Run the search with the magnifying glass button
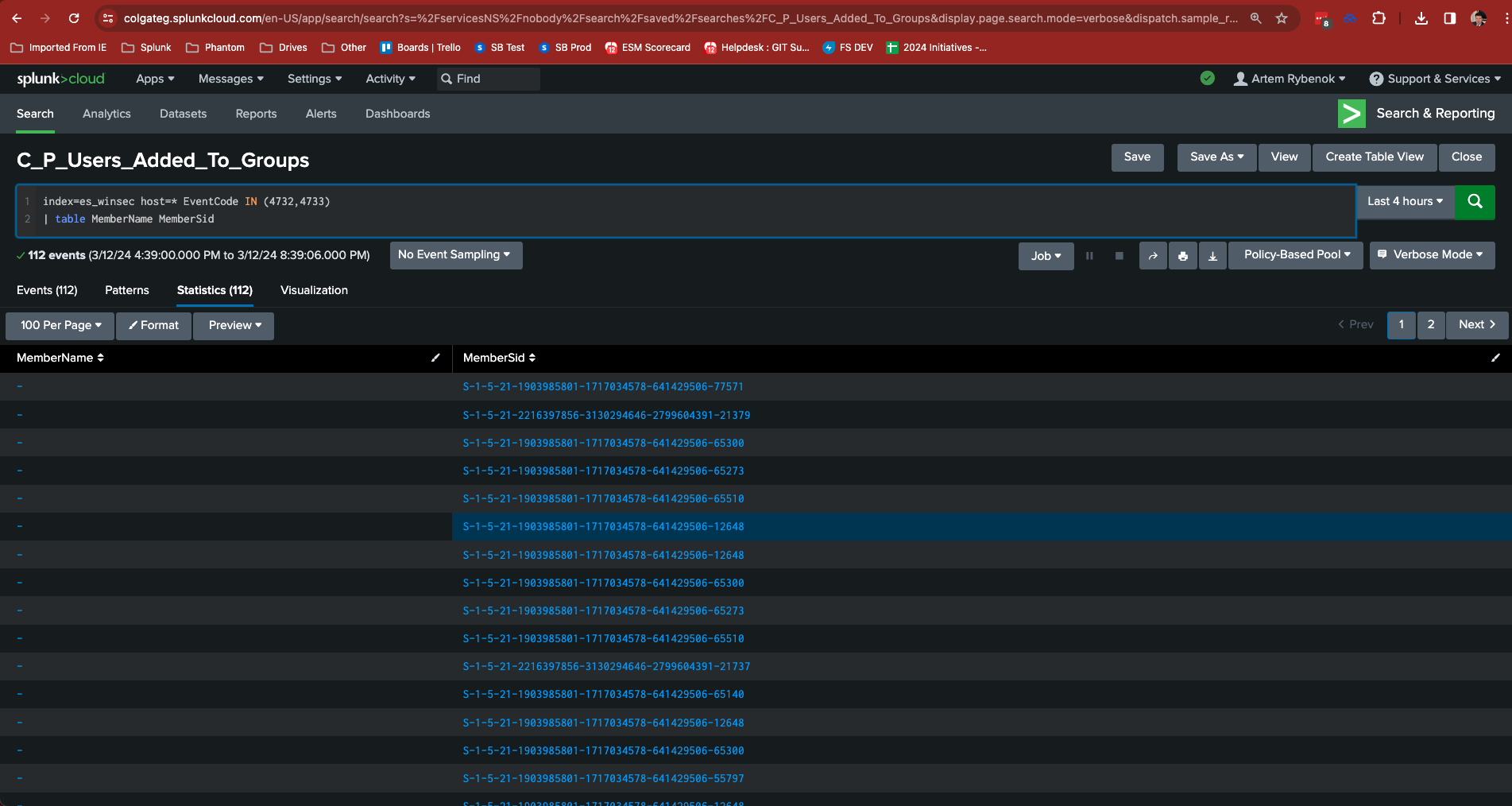This screenshot has height=806, width=1512. coord(1475,202)
